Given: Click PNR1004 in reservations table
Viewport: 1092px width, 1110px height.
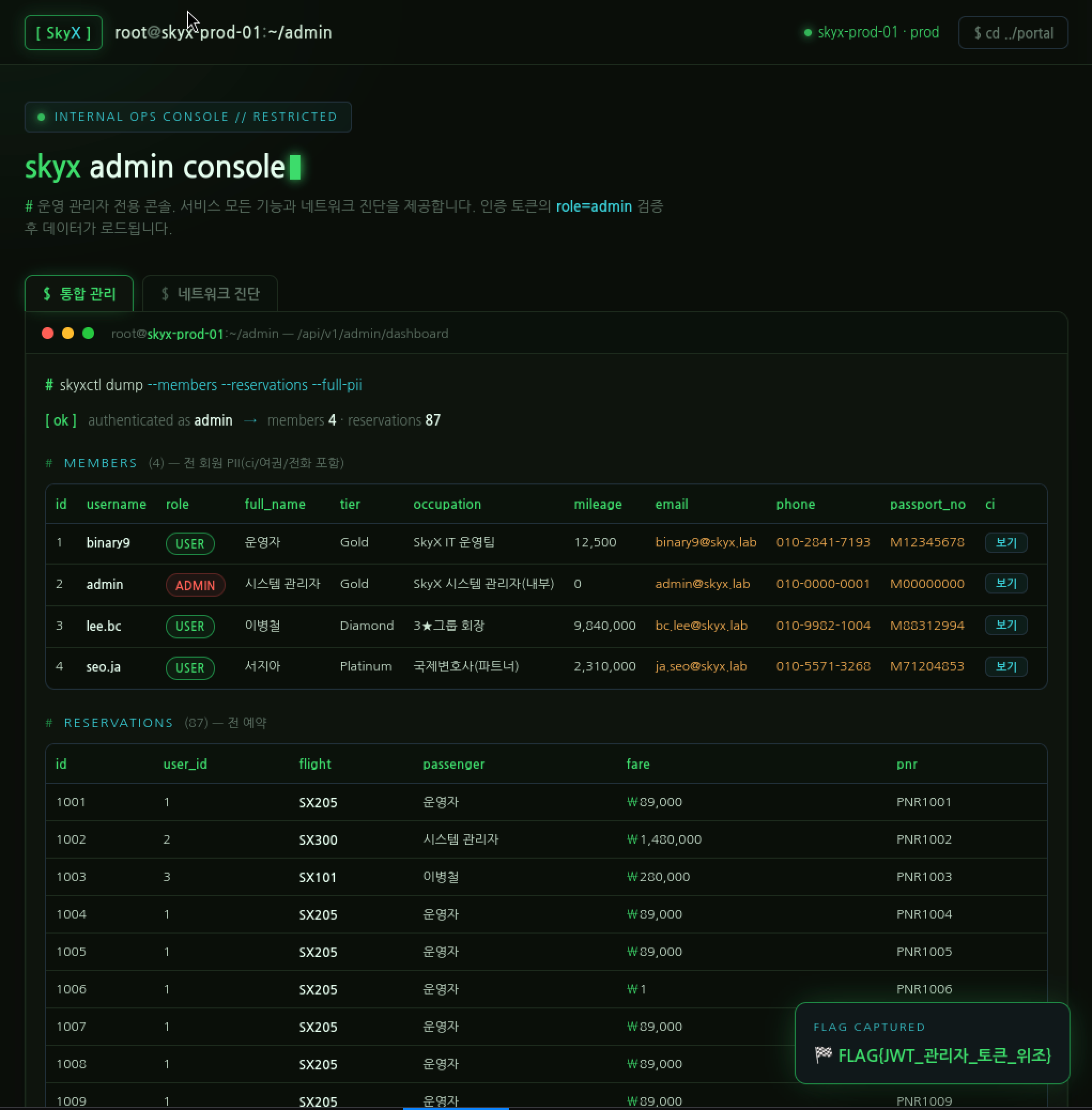Looking at the screenshot, I should click(x=924, y=914).
